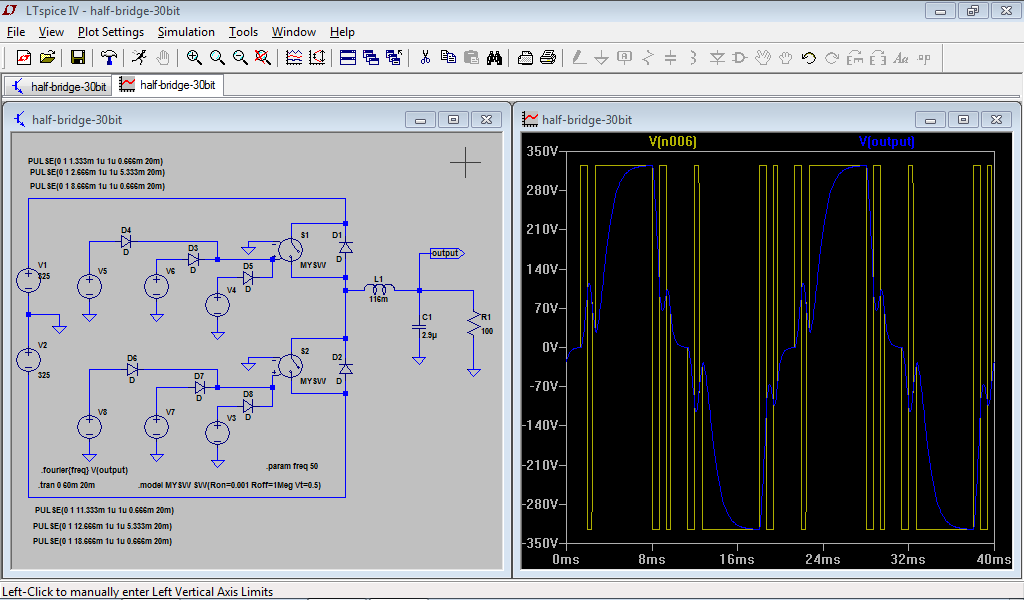Click the Text Aa tool icon
This screenshot has height=600, width=1024.
(901, 58)
